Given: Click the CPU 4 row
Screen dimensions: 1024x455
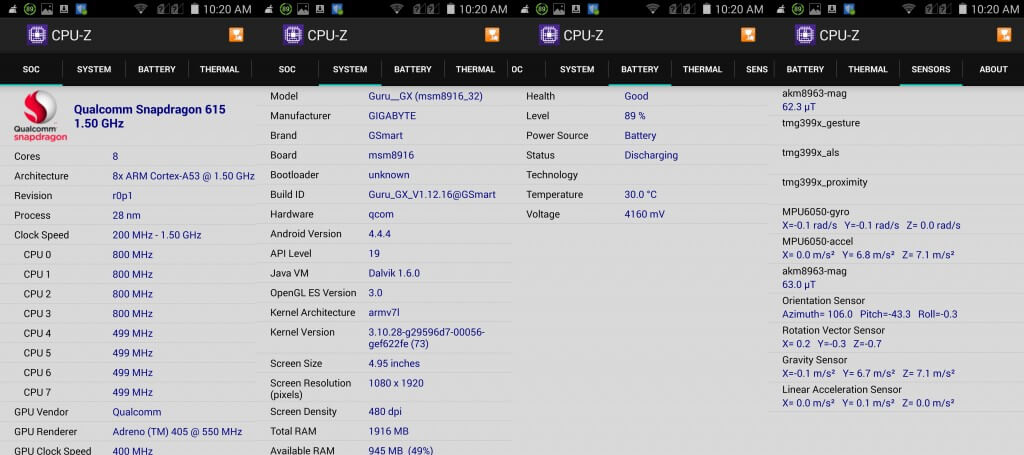Looking at the screenshot, I should tap(128, 333).
